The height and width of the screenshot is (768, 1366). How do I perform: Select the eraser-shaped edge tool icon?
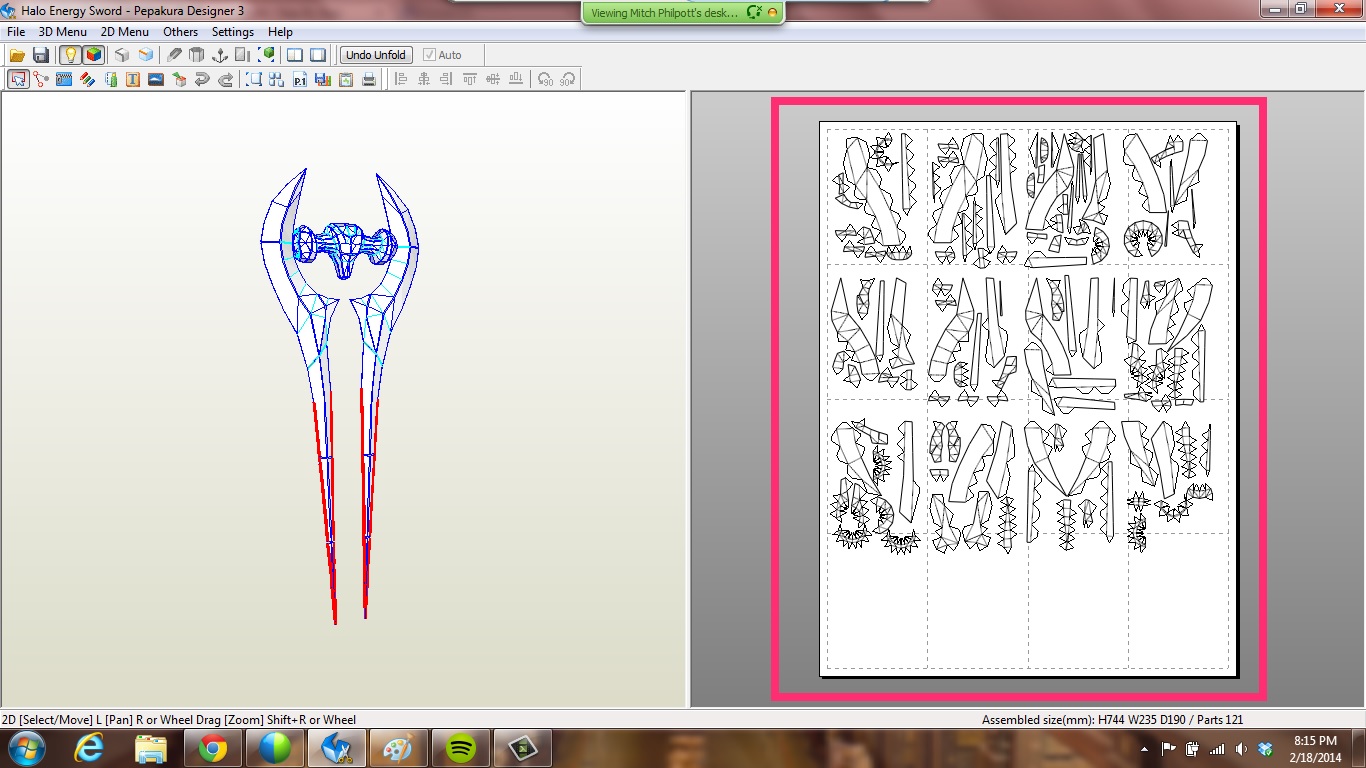(174, 55)
